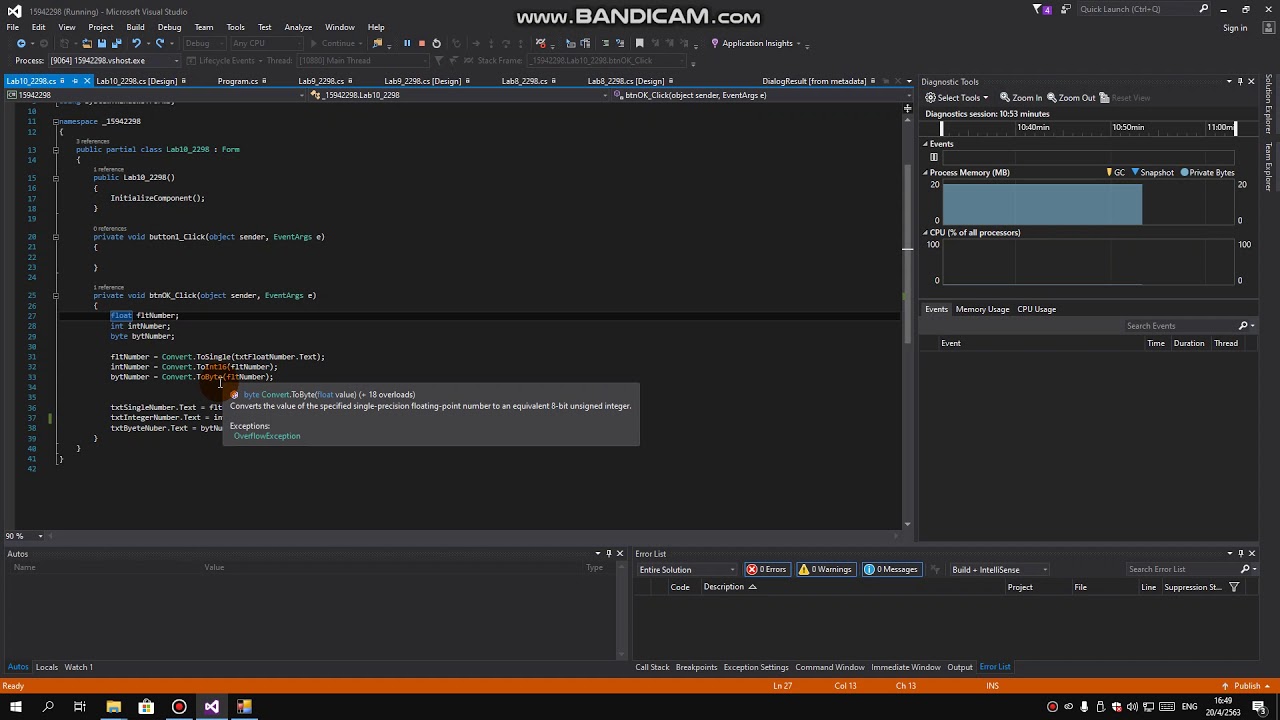Collapse the Process Memory graph section
This screenshot has width=1280, height=720.
[x=926, y=173]
